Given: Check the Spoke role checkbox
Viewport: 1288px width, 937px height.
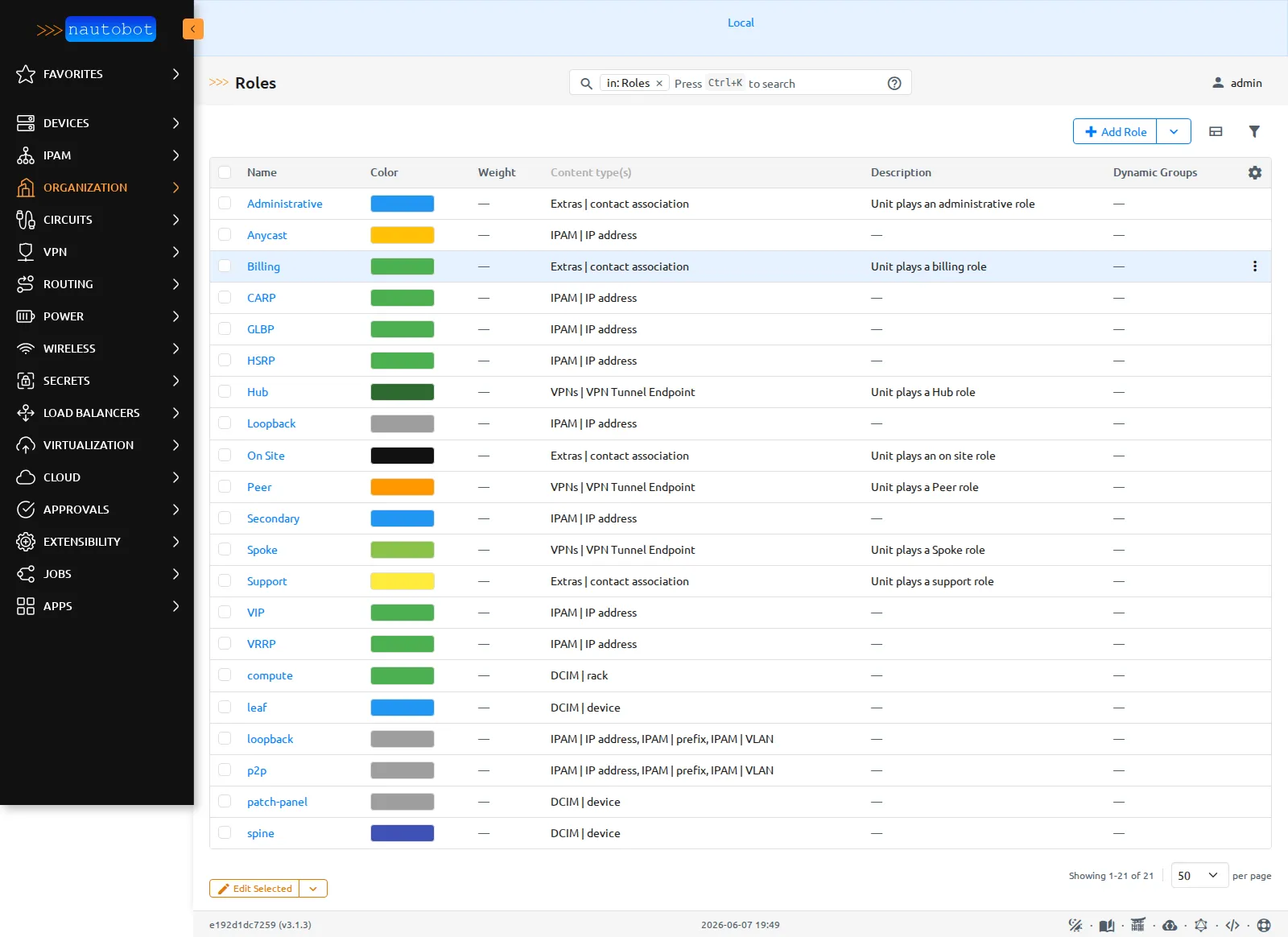Looking at the screenshot, I should pos(225,550).
